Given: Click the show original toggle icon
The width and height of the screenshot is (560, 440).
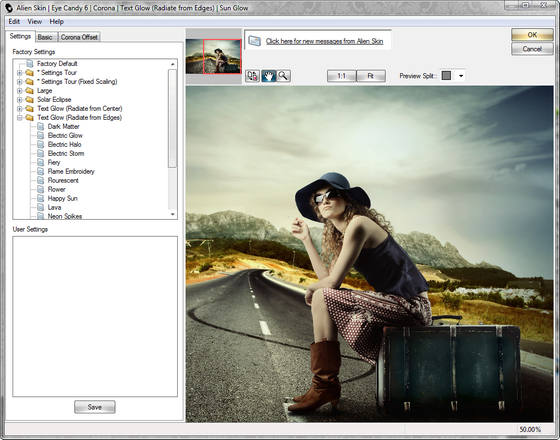Looking at the screenshot, I should click(x=252, y=76).
